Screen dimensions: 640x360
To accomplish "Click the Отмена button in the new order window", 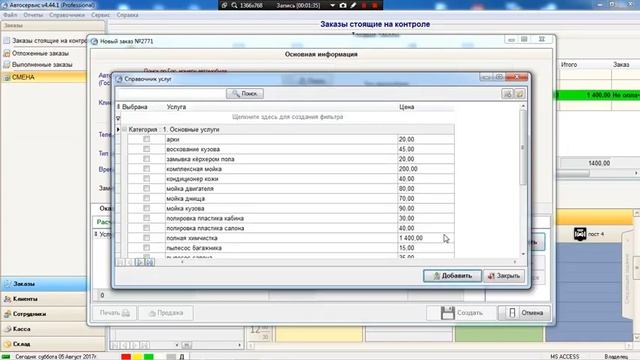I will click(524, 313).
